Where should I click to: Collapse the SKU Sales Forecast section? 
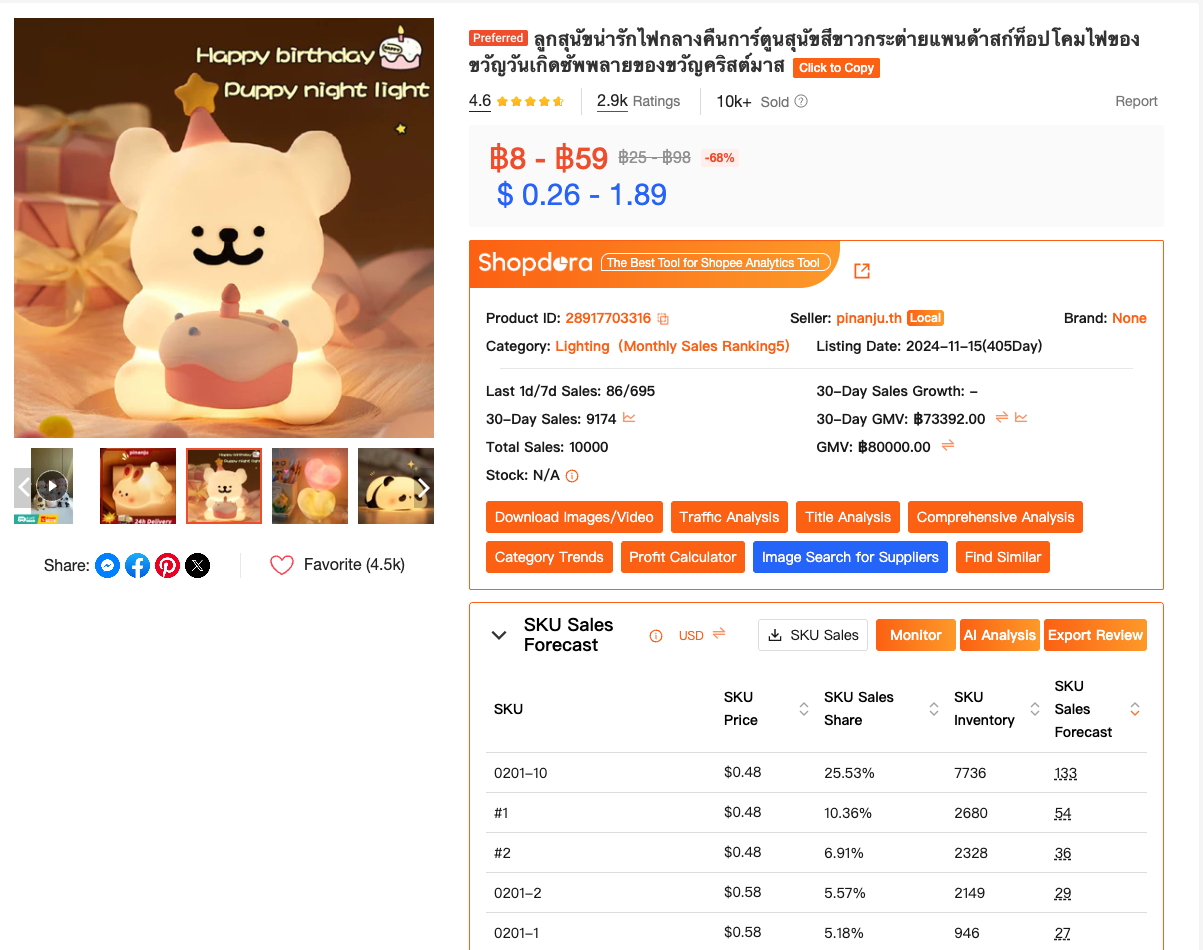499,635
